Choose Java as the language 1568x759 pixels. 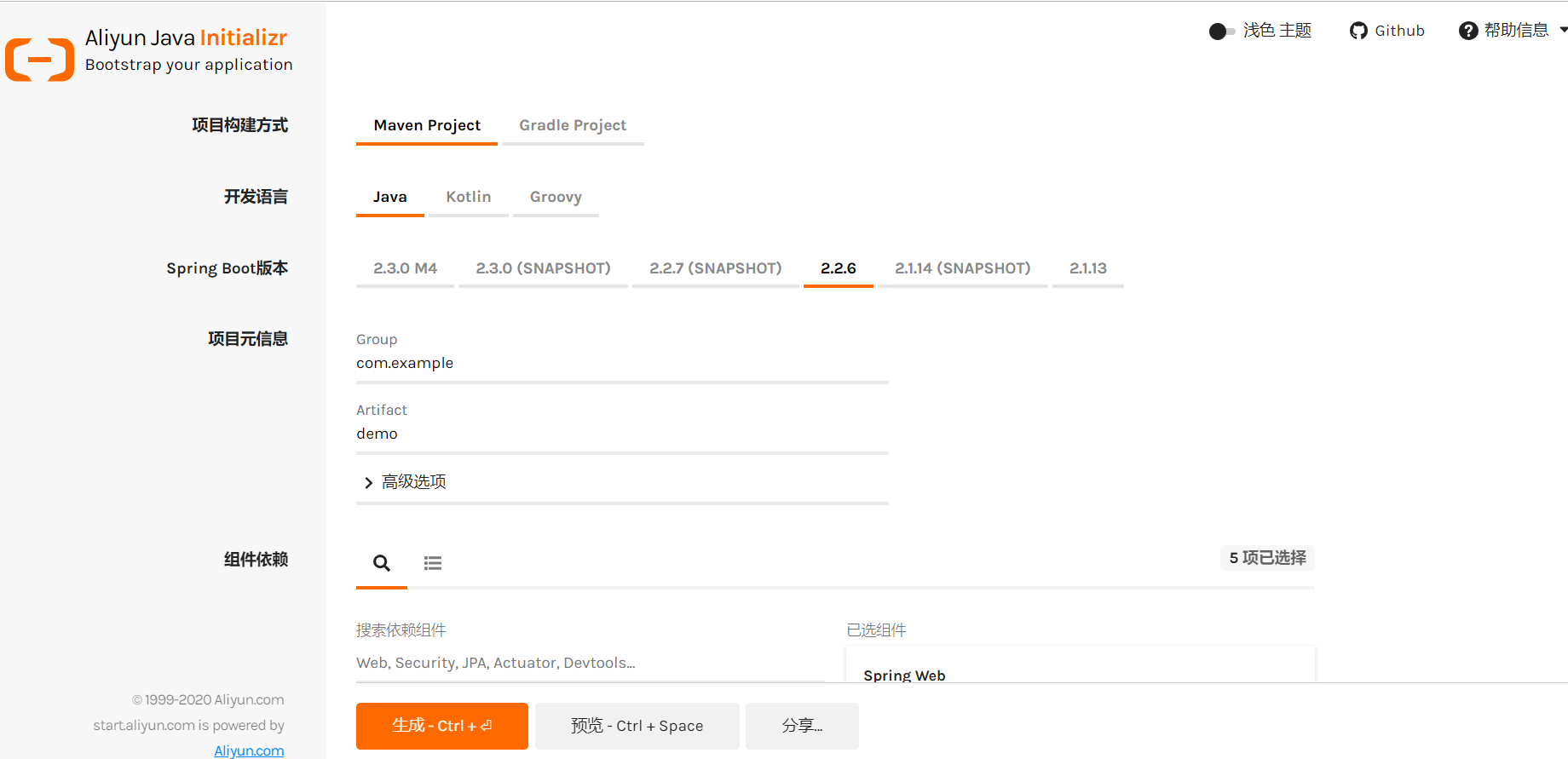coord(389,197)
